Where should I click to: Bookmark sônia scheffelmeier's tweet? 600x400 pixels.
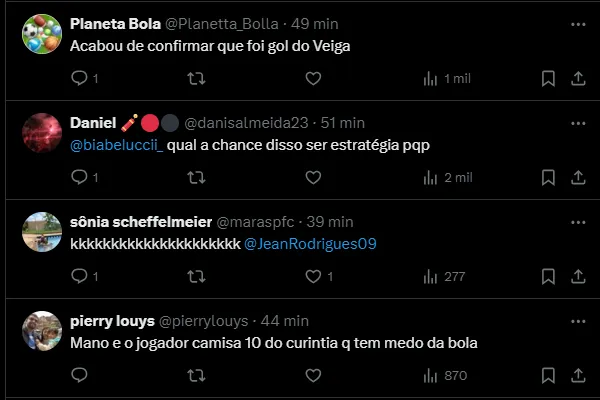548,276
